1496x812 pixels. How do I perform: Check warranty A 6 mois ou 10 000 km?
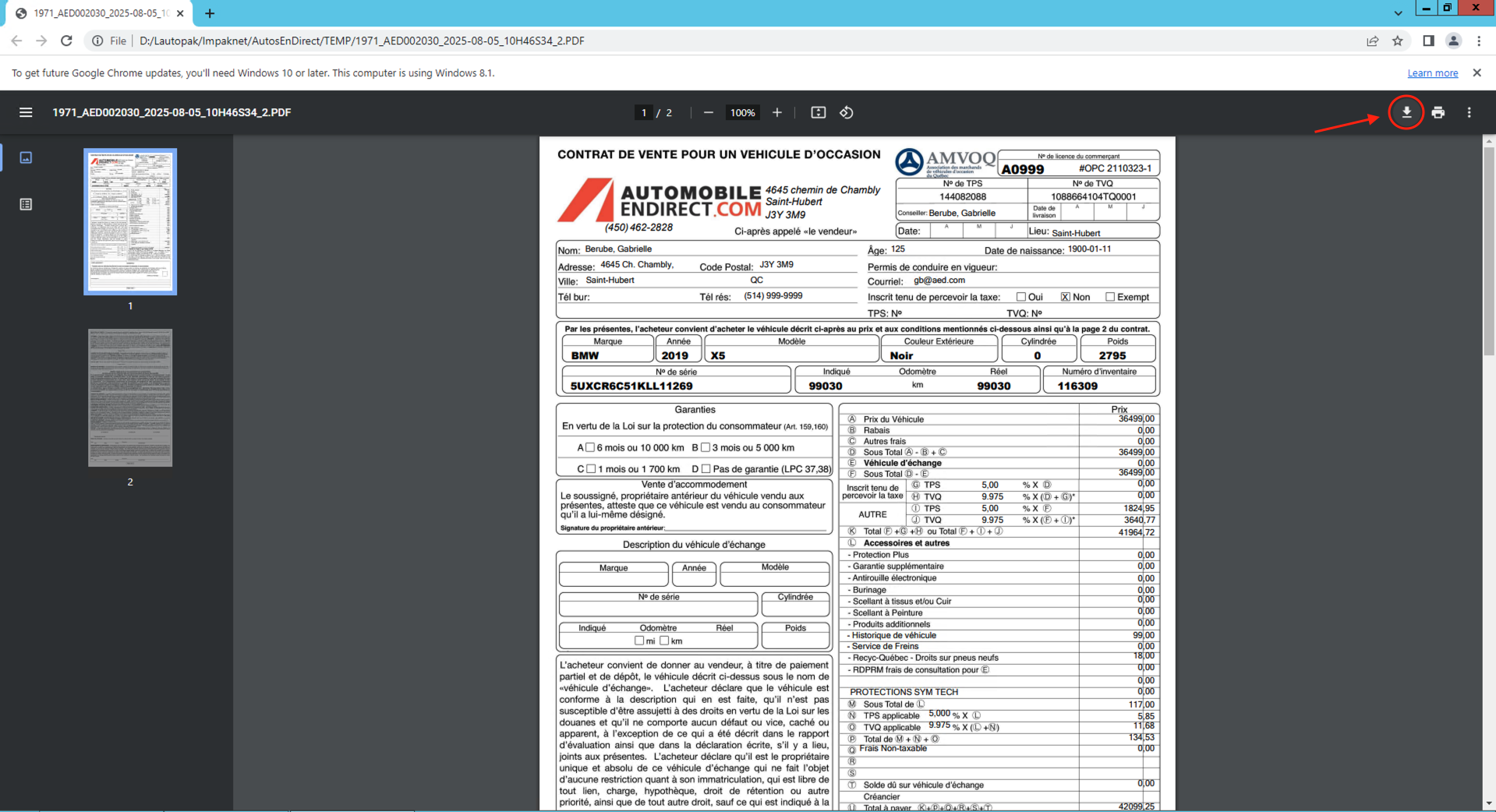(590, 447)
